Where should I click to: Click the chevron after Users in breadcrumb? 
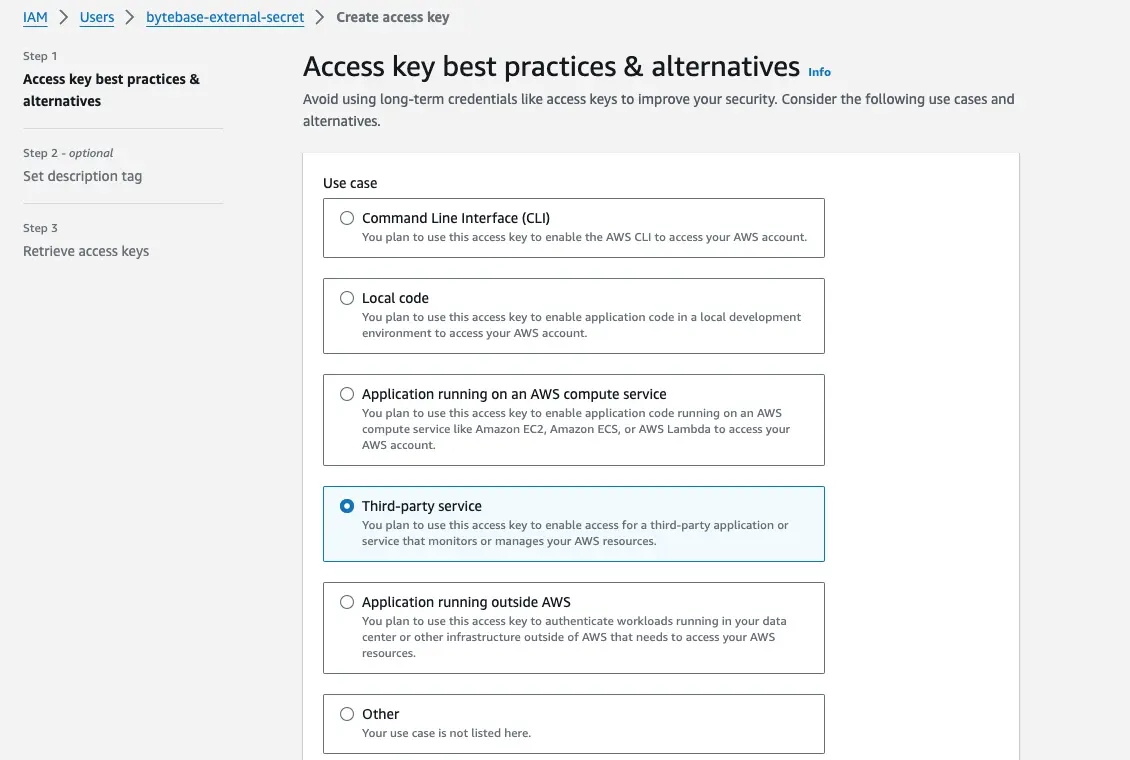pos(130,17)
